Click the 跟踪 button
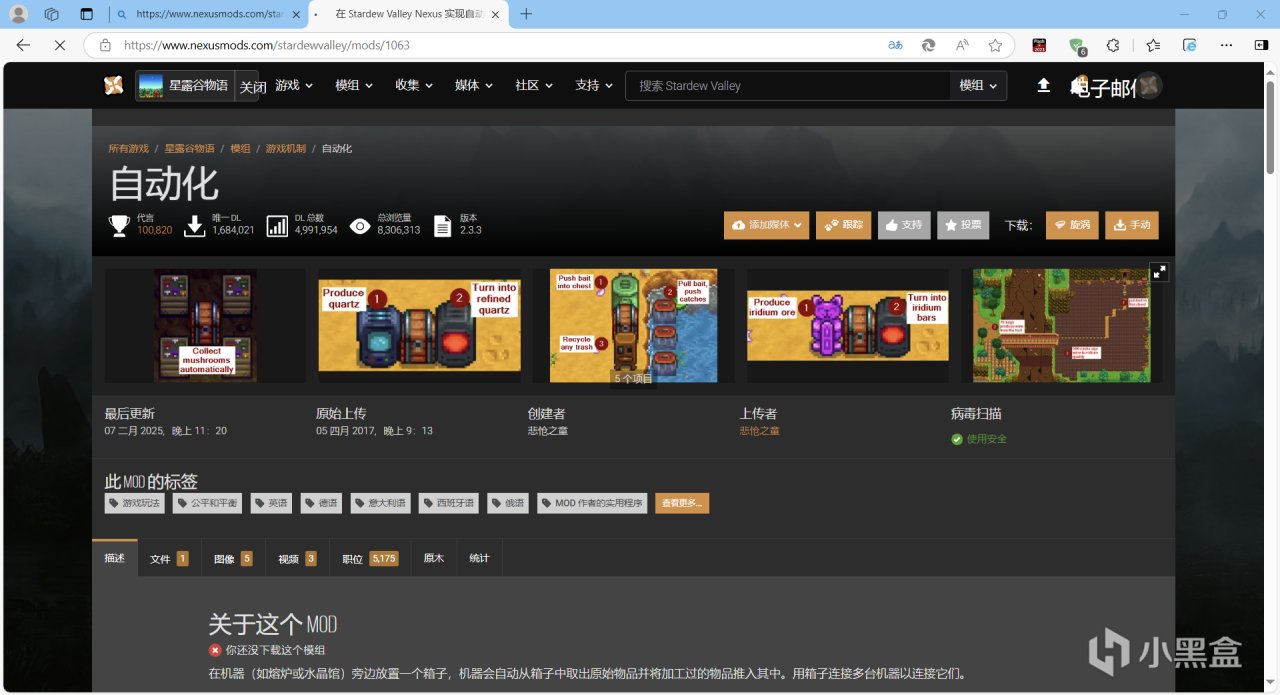 (844, 225)
